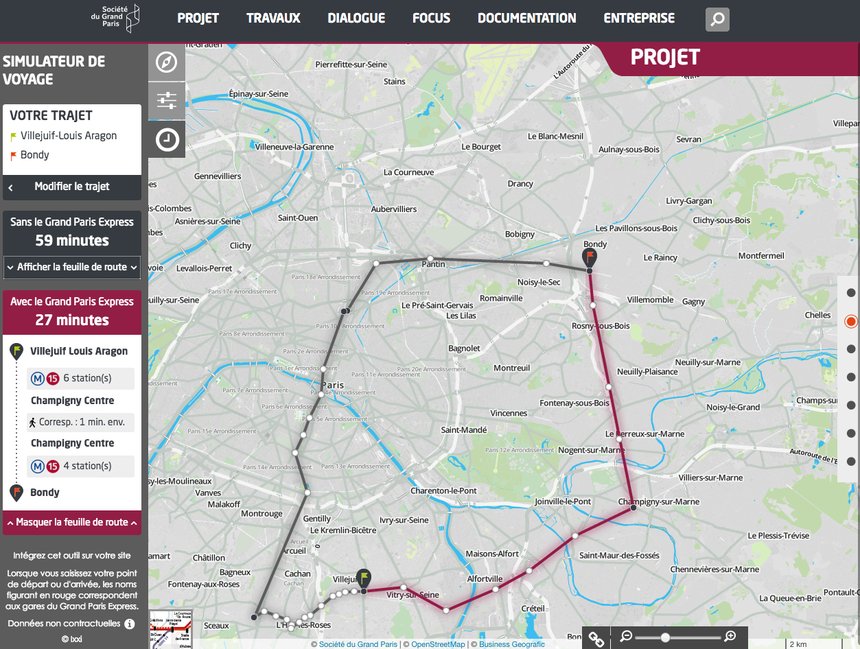Image resolution: width=860 pixels, height=649 pixels.
Task: Select the orange active page-dot indicator
Action: pos(851,321)
